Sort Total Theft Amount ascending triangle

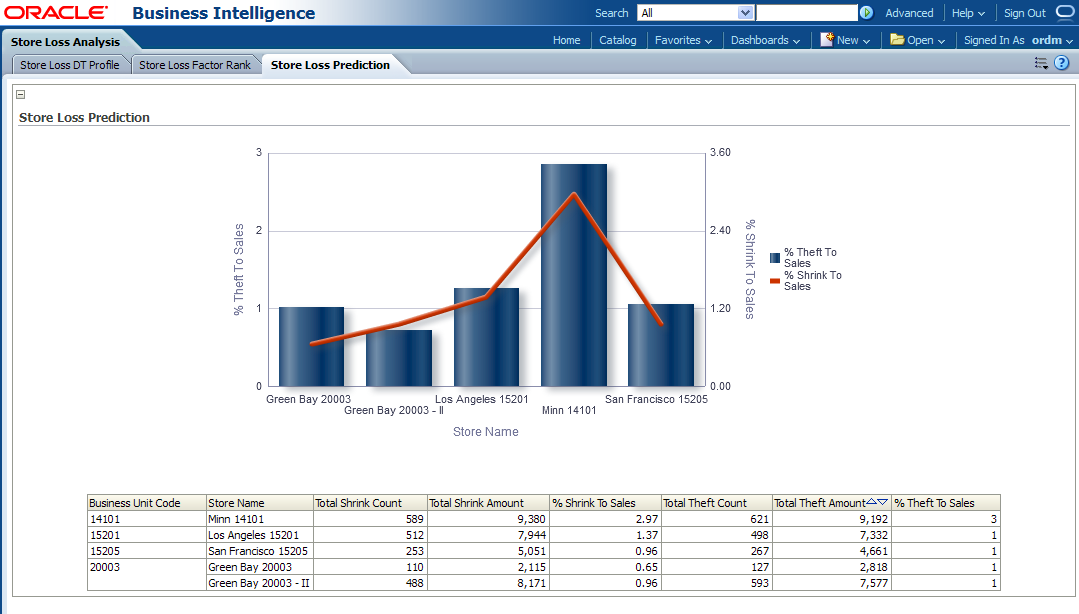[871, 503]
